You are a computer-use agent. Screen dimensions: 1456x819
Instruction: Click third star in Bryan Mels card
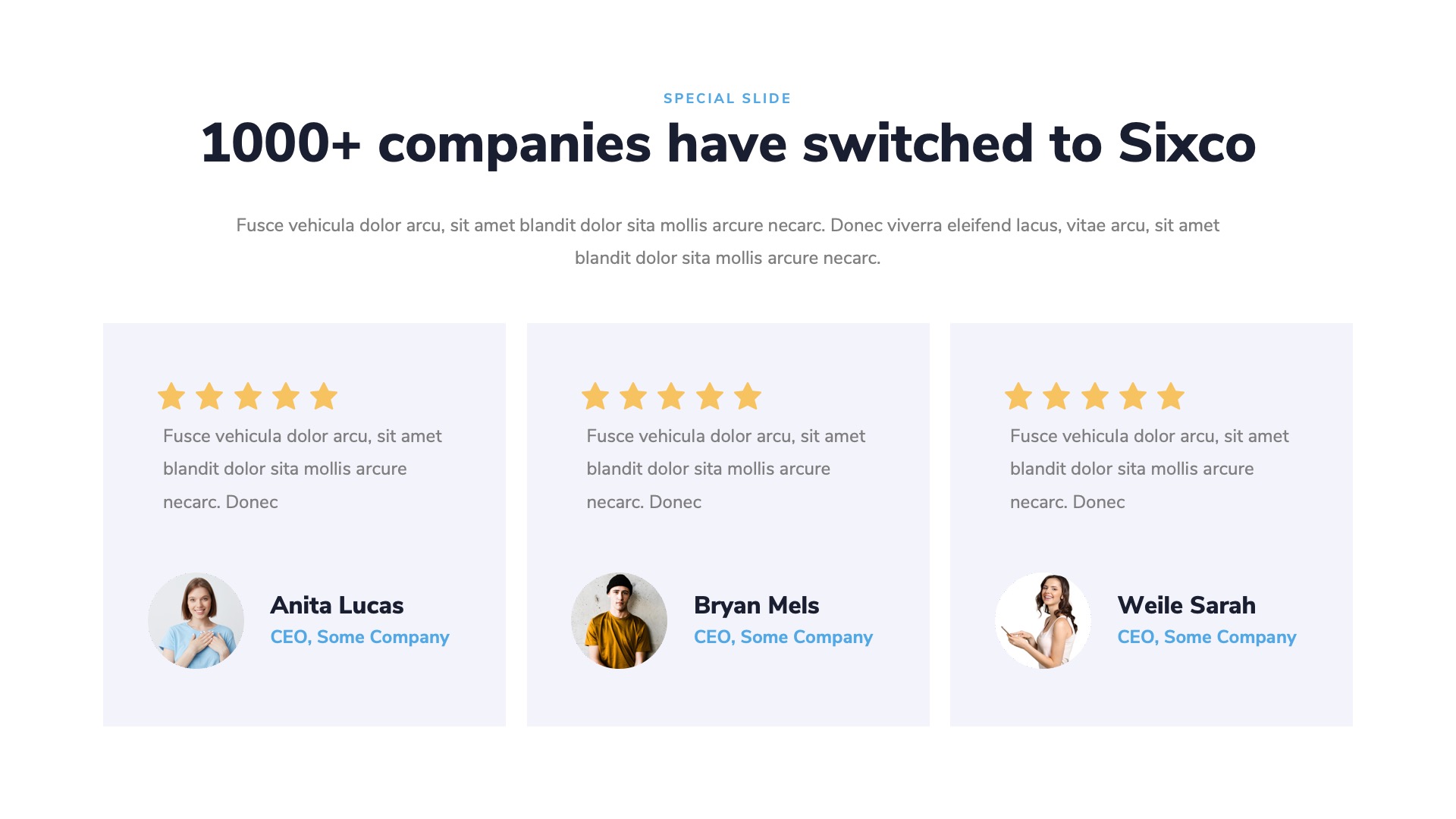671,397
